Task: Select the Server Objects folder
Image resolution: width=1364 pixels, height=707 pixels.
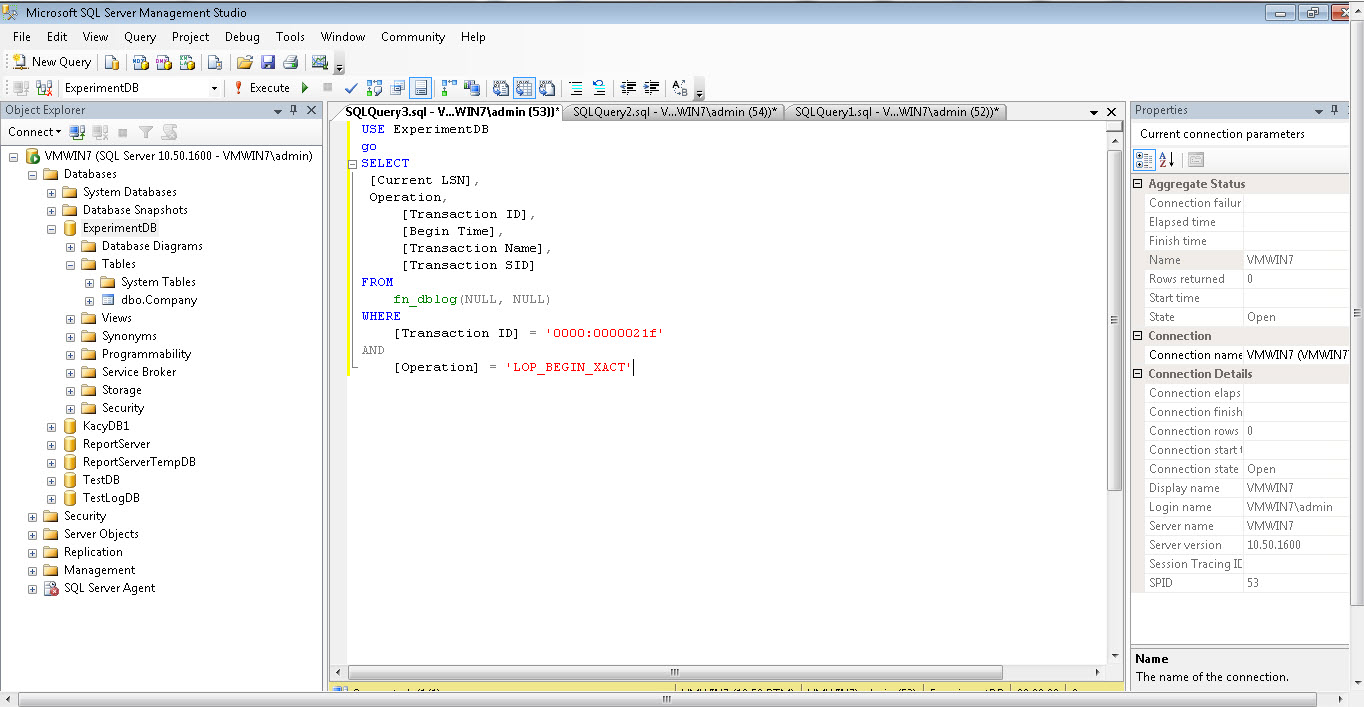Action: tap(101, 534)
